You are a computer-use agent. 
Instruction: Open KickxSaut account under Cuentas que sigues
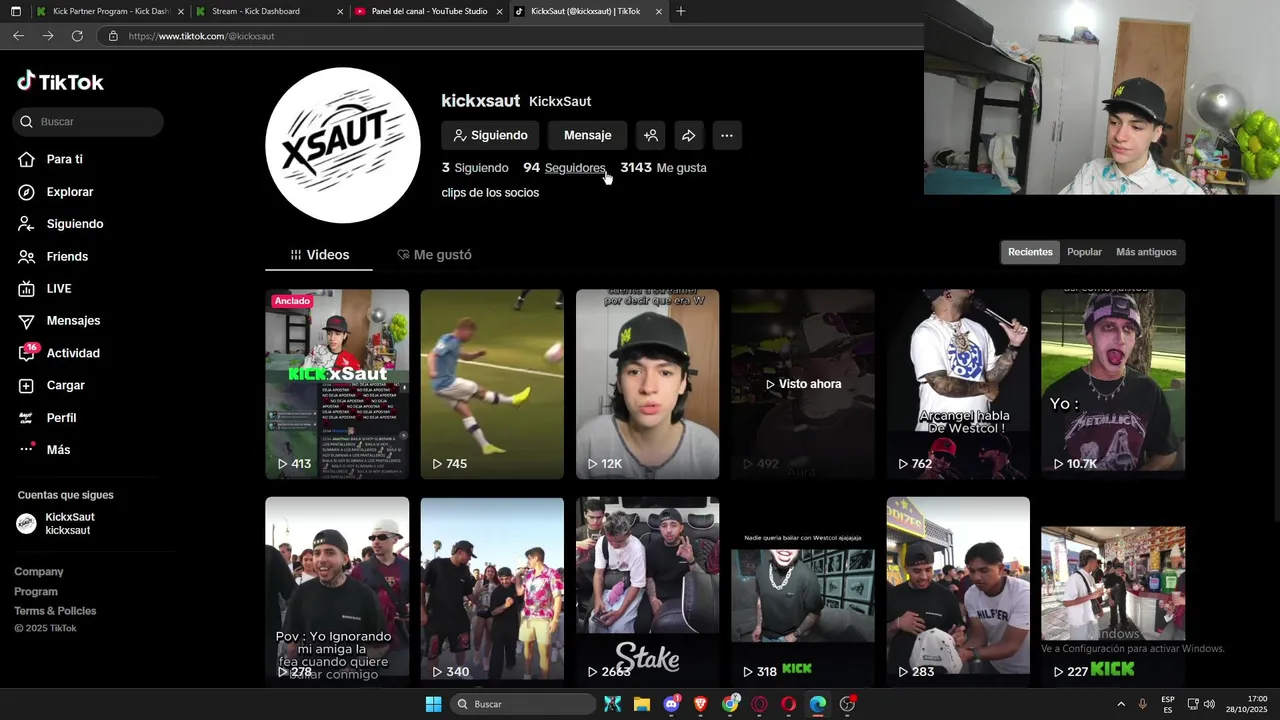pyautogui.click(x=70, y=524)
